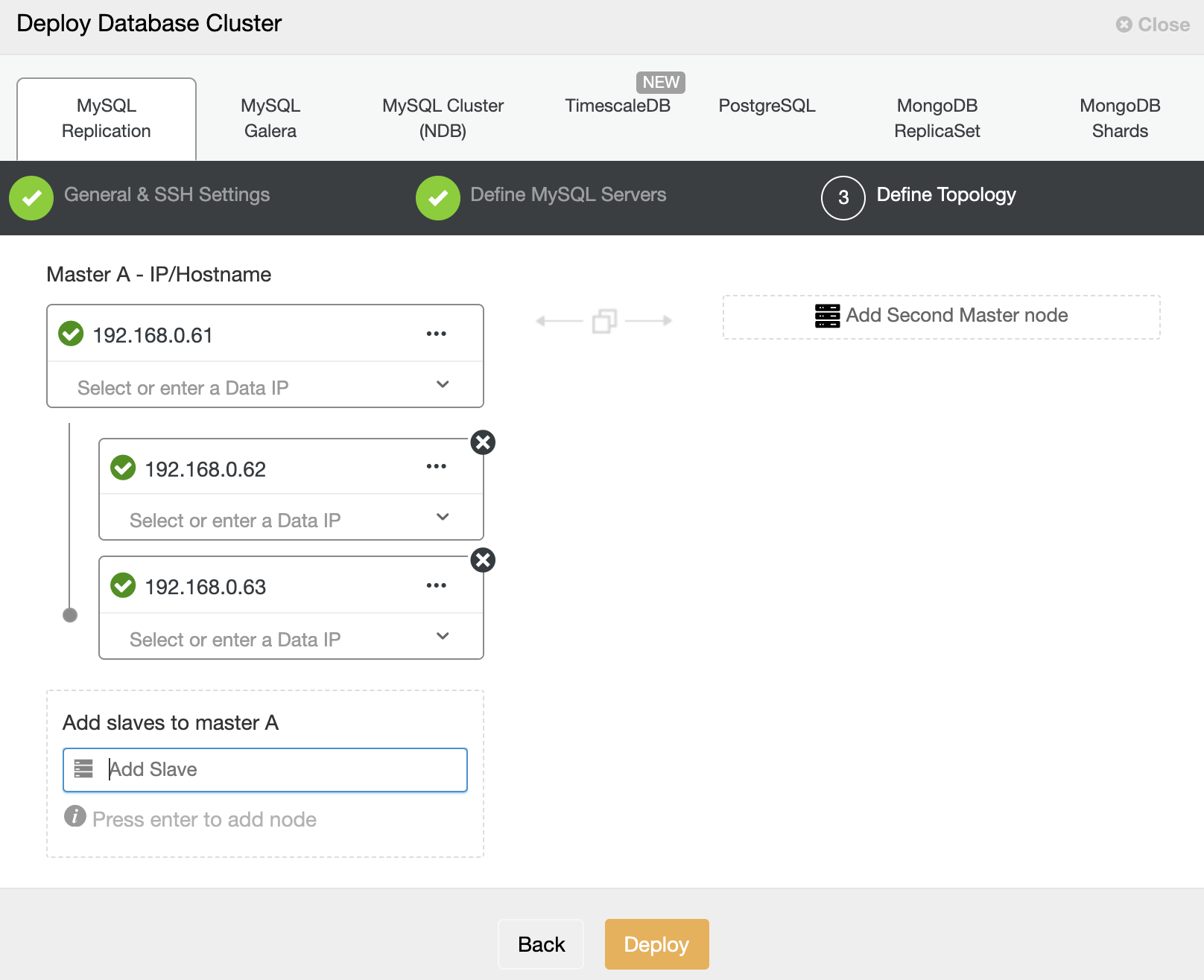Image resolution: width=1204 pixels, height=980 pixels.
Task: Select the Define Topology step
Action: [946, 195]
